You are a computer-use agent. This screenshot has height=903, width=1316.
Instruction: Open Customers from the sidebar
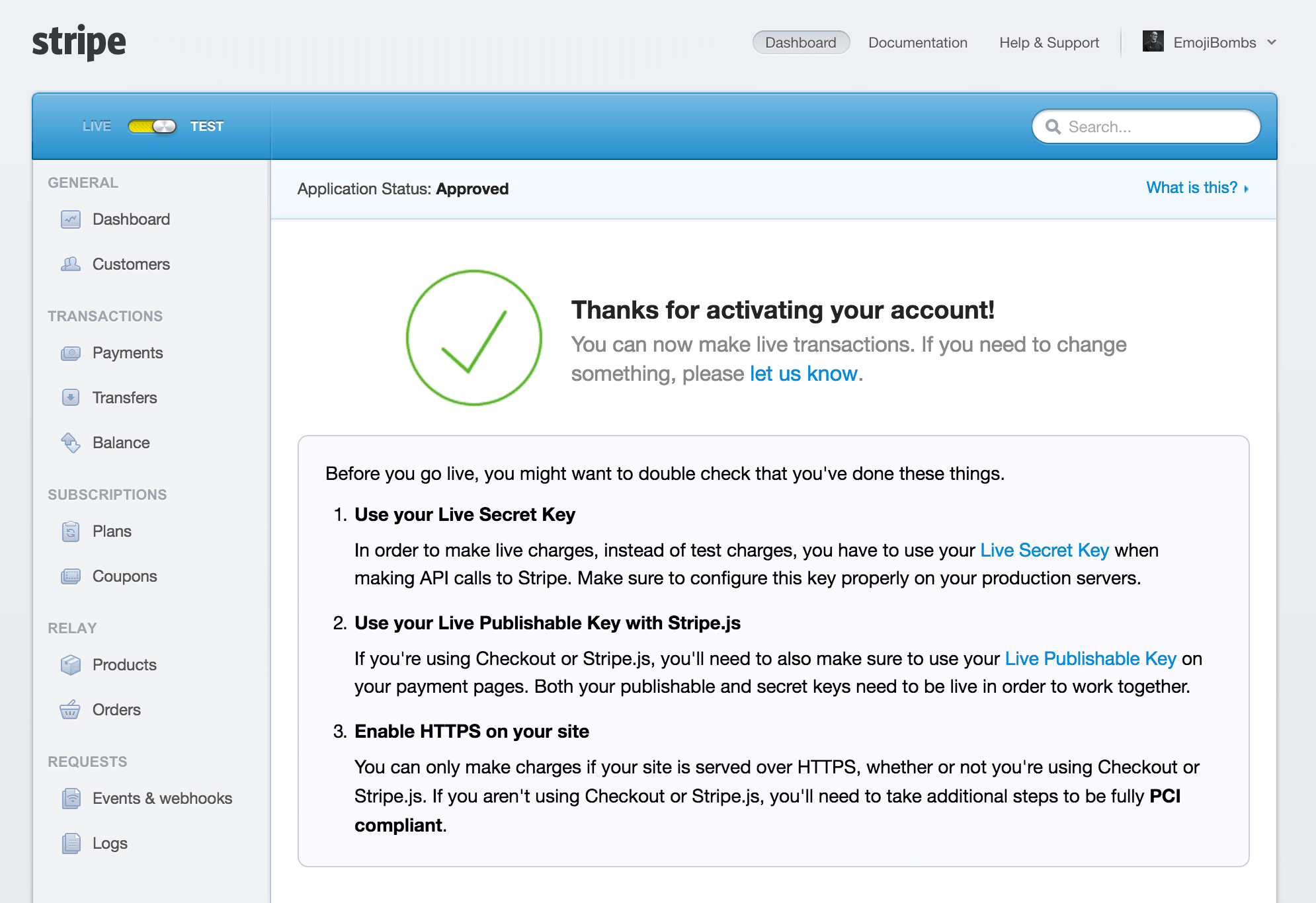tap(130, 264)
